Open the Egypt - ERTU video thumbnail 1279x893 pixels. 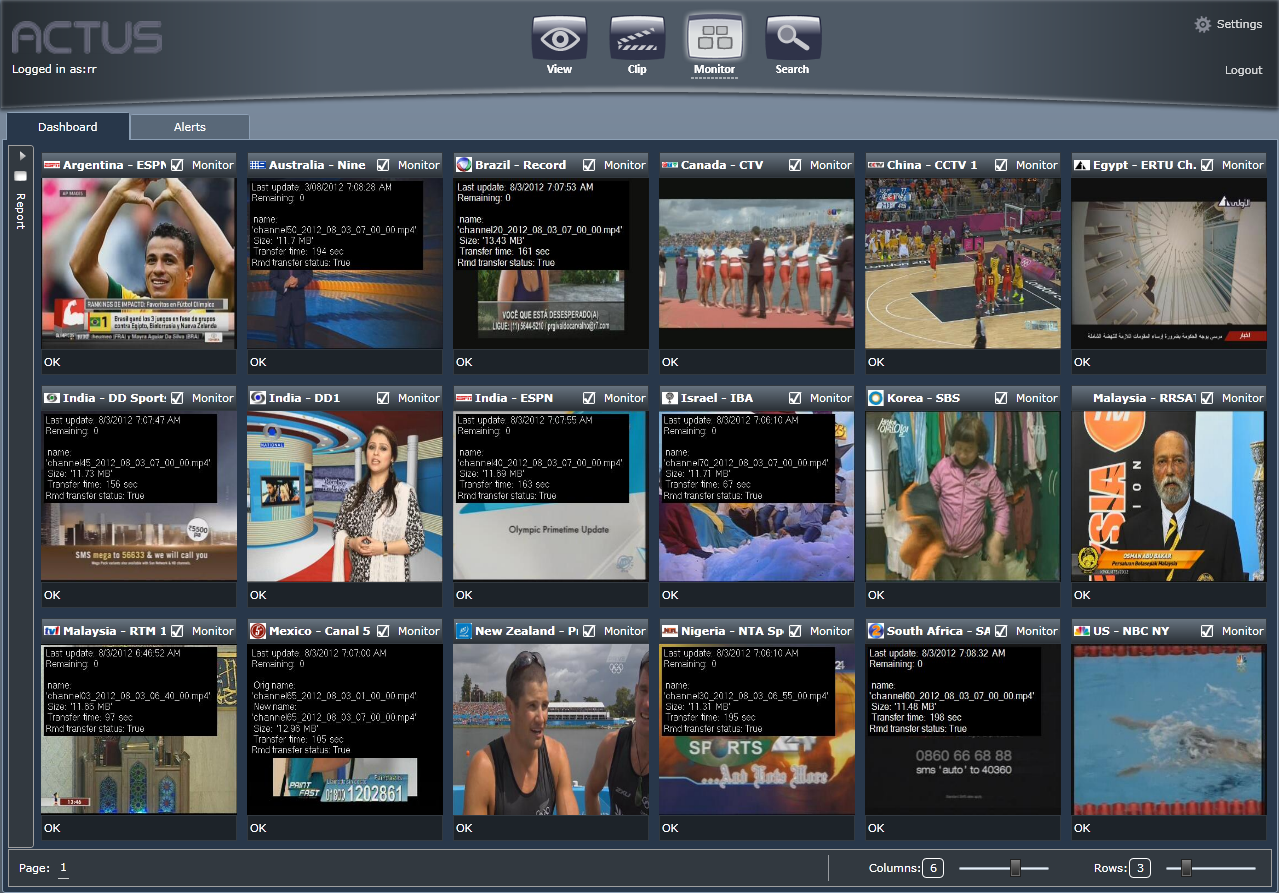tap(1169, 264)
